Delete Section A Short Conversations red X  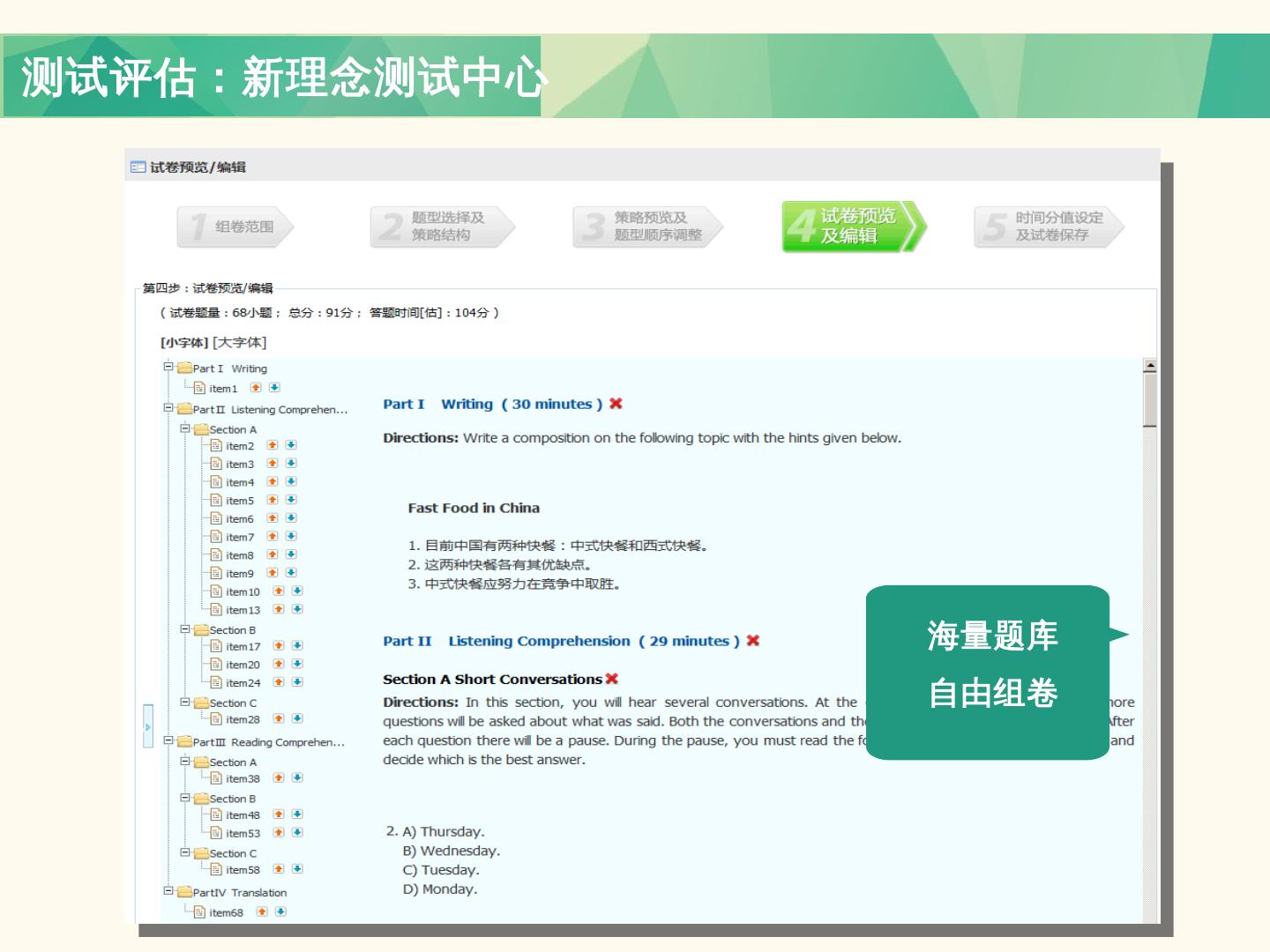[x=612, y=679]
